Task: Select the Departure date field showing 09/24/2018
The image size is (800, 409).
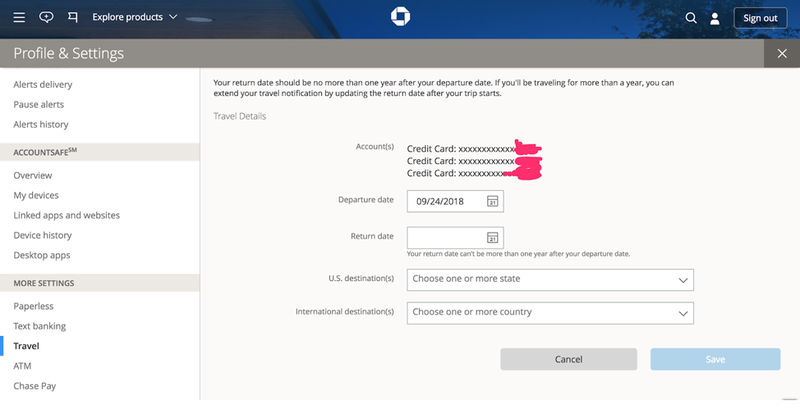Action: point(455,201)
